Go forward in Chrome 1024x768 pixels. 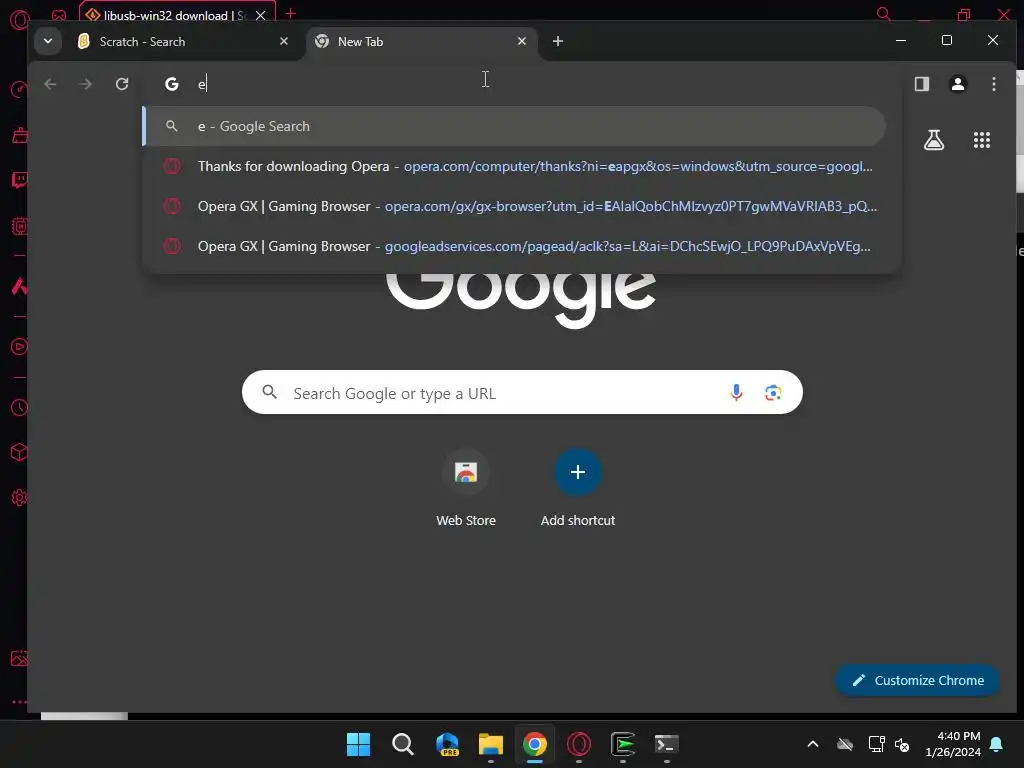86,84
